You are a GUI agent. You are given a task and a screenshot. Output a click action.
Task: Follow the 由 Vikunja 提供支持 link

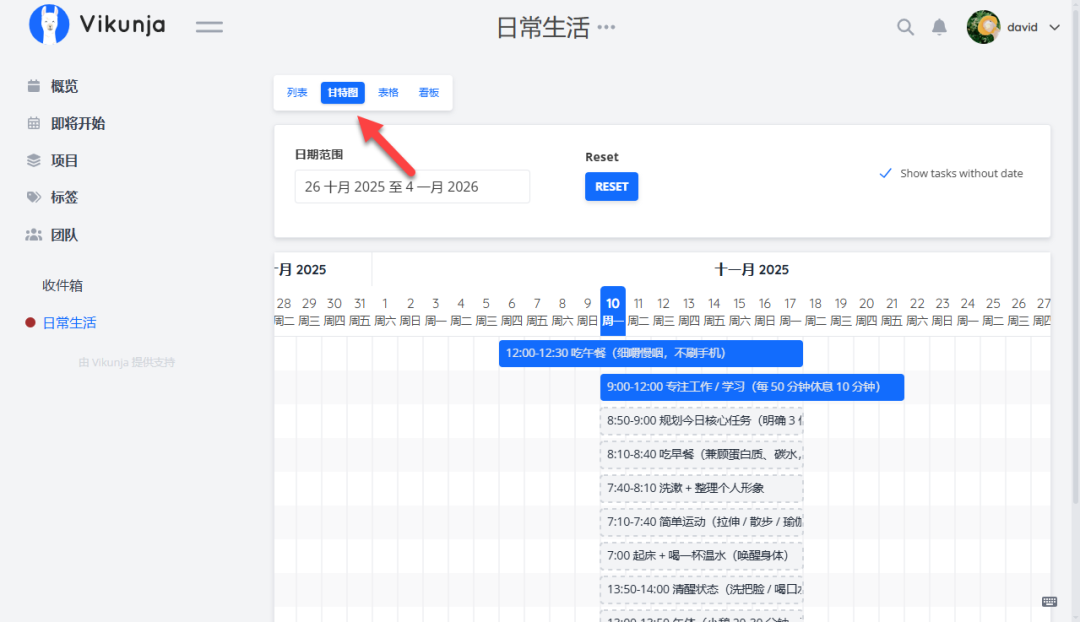127,362
